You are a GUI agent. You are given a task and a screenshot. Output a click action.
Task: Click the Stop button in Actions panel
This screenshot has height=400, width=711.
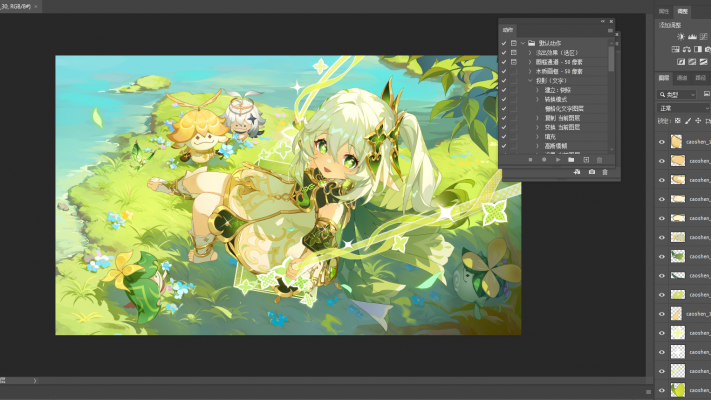[529, 159]
